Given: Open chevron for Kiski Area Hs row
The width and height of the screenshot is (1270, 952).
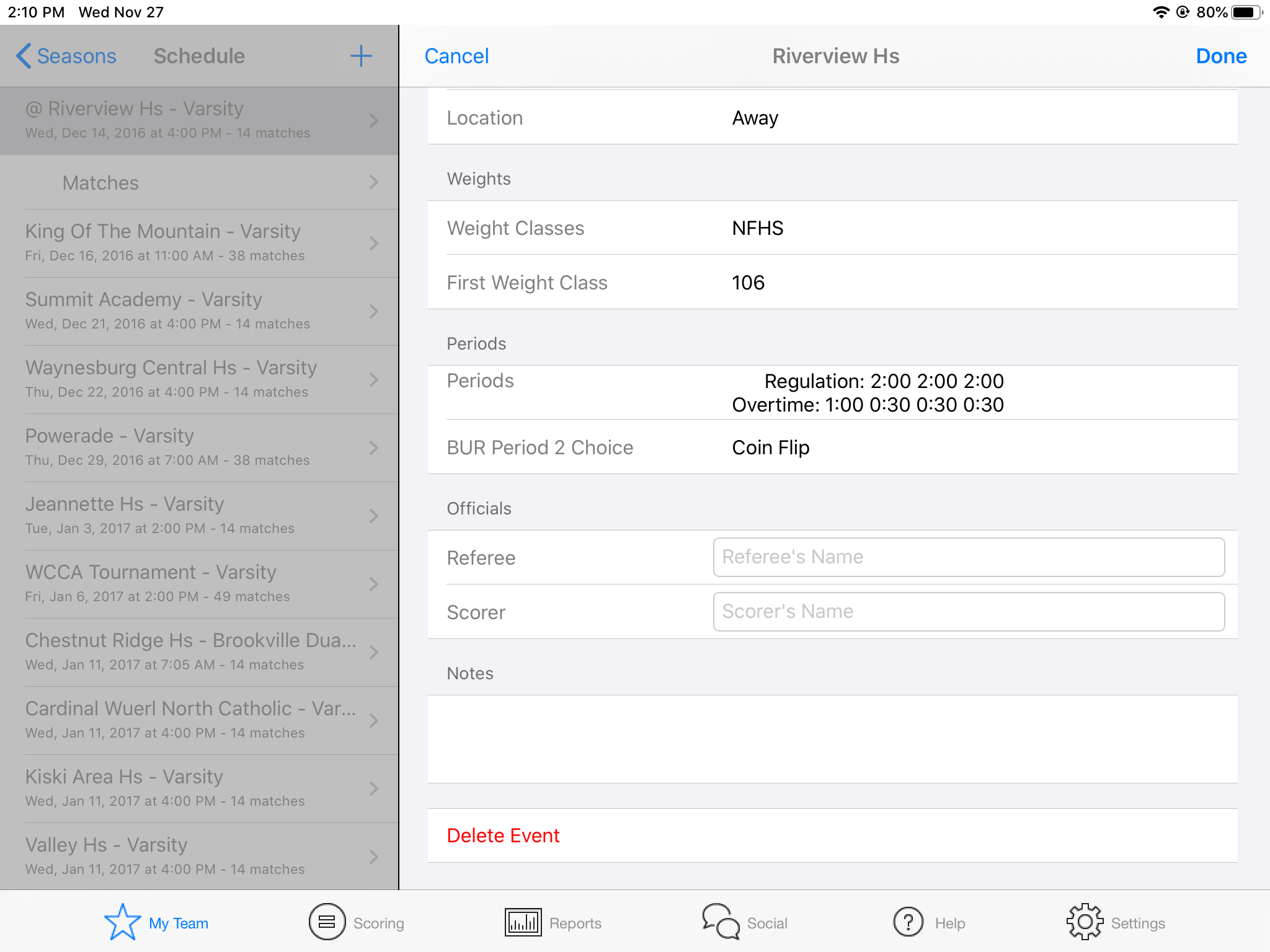Looking at the screenshot, I should click(373, 788).
